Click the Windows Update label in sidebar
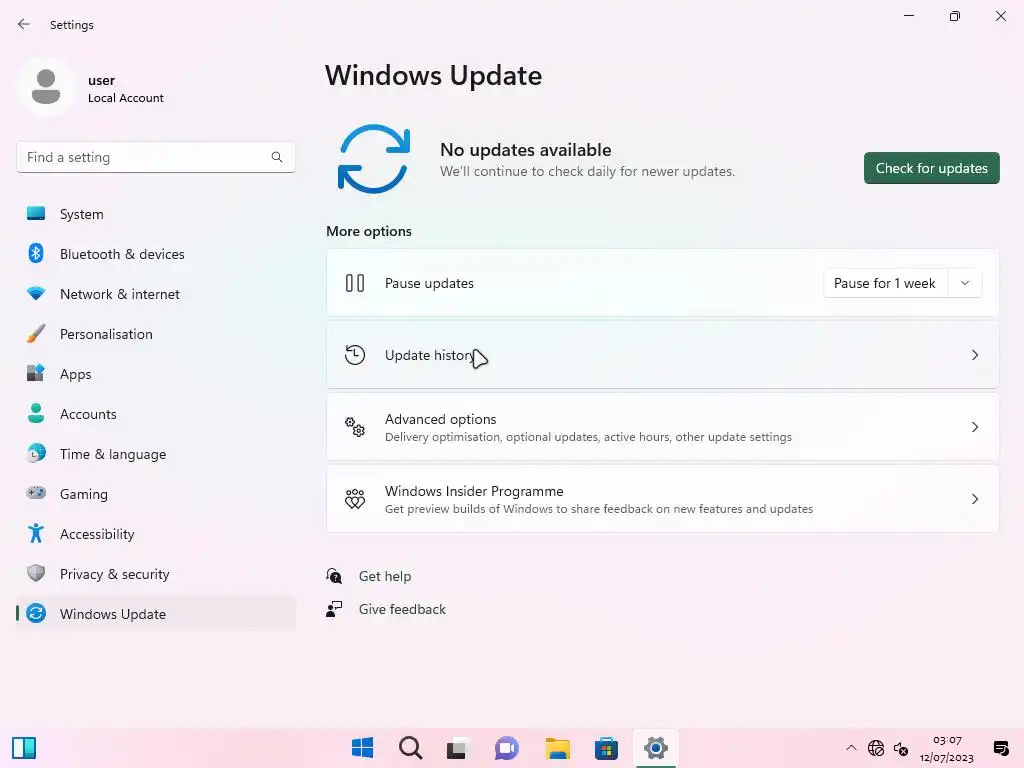Viewport: 1024px width, 768px height. [113, 614]
